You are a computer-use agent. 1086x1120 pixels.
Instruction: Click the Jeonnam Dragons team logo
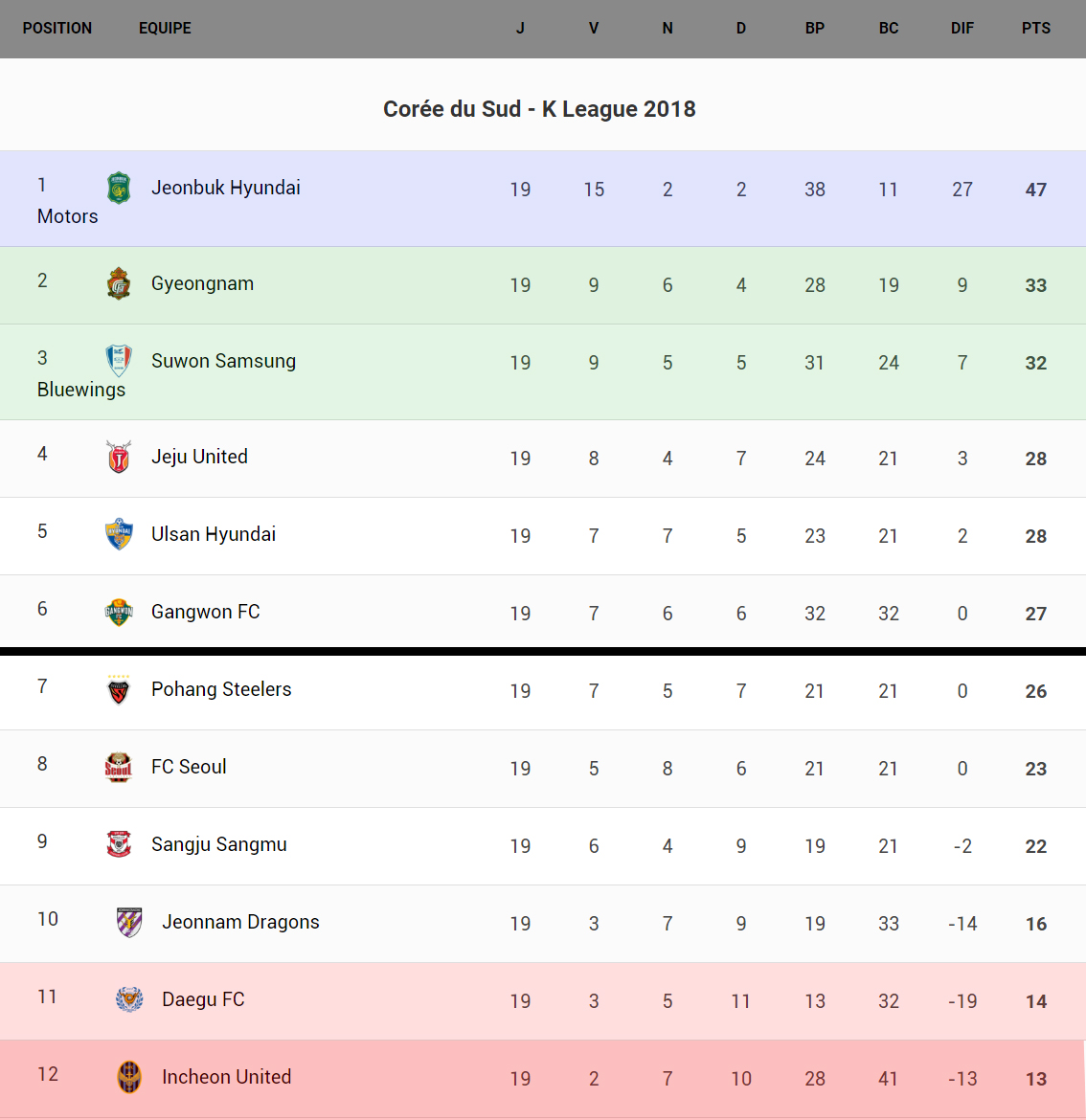click(x=129, y=922)
